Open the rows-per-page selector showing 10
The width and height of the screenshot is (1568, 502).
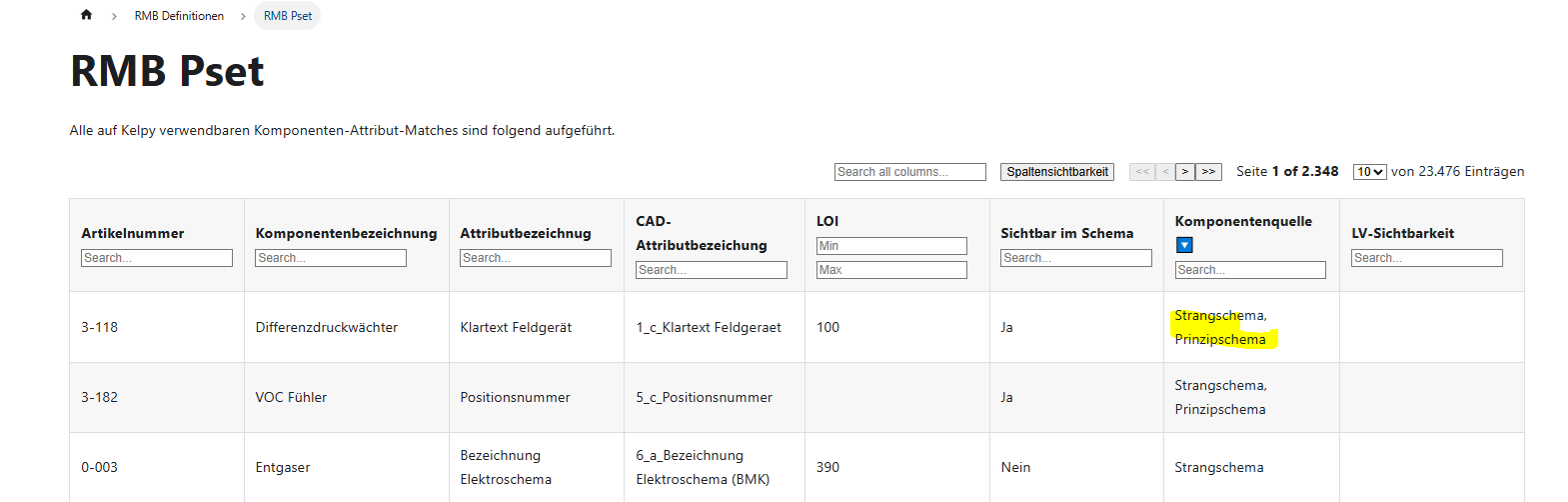1369,172
